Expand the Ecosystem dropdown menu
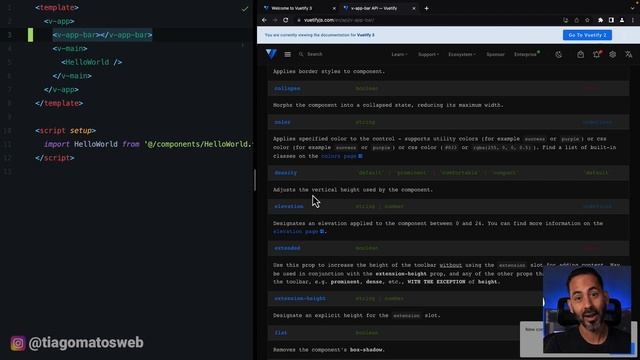This screenshot has height=360, width=640. click(x=462, y=54)
